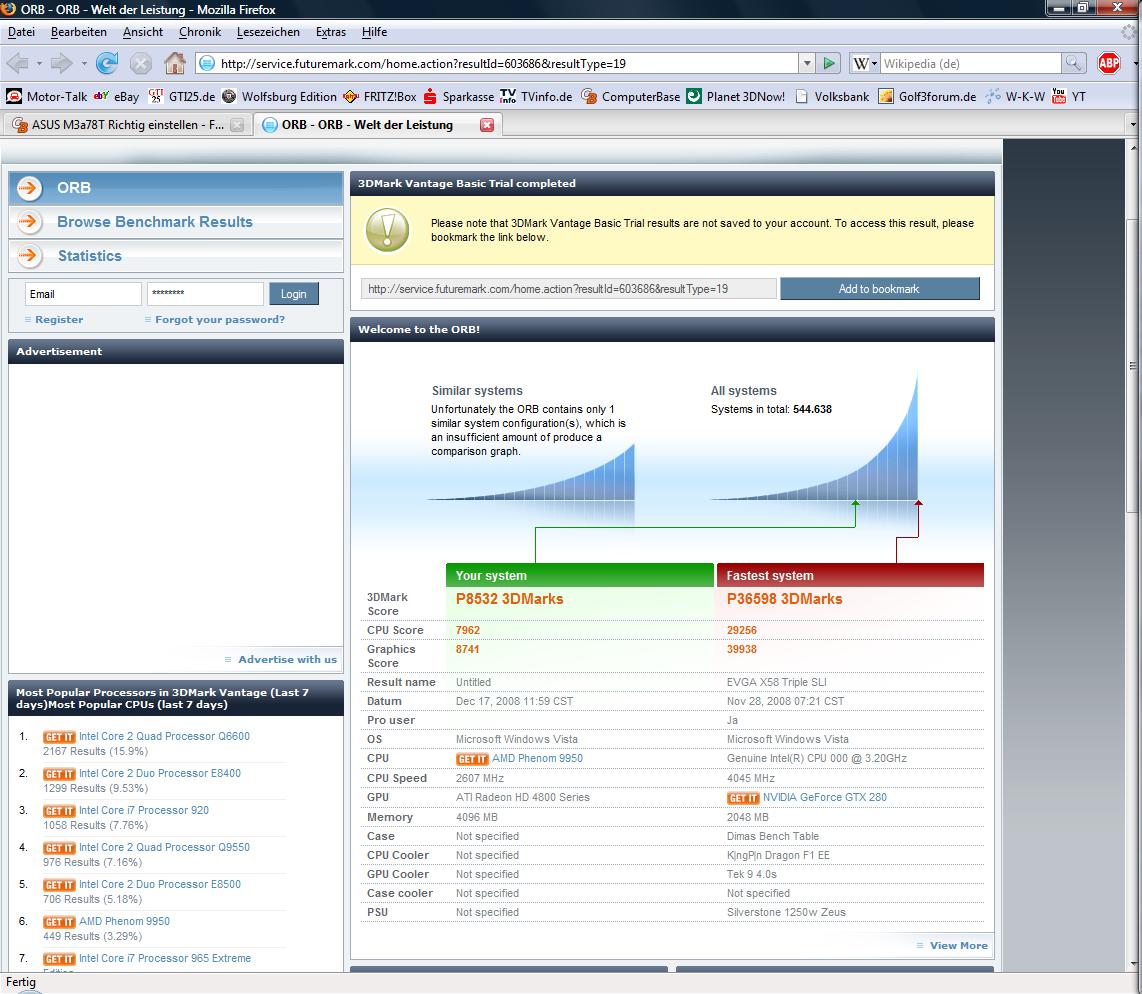
Task: Open the Sparkasse bookmark
Action: click(458, 96)
